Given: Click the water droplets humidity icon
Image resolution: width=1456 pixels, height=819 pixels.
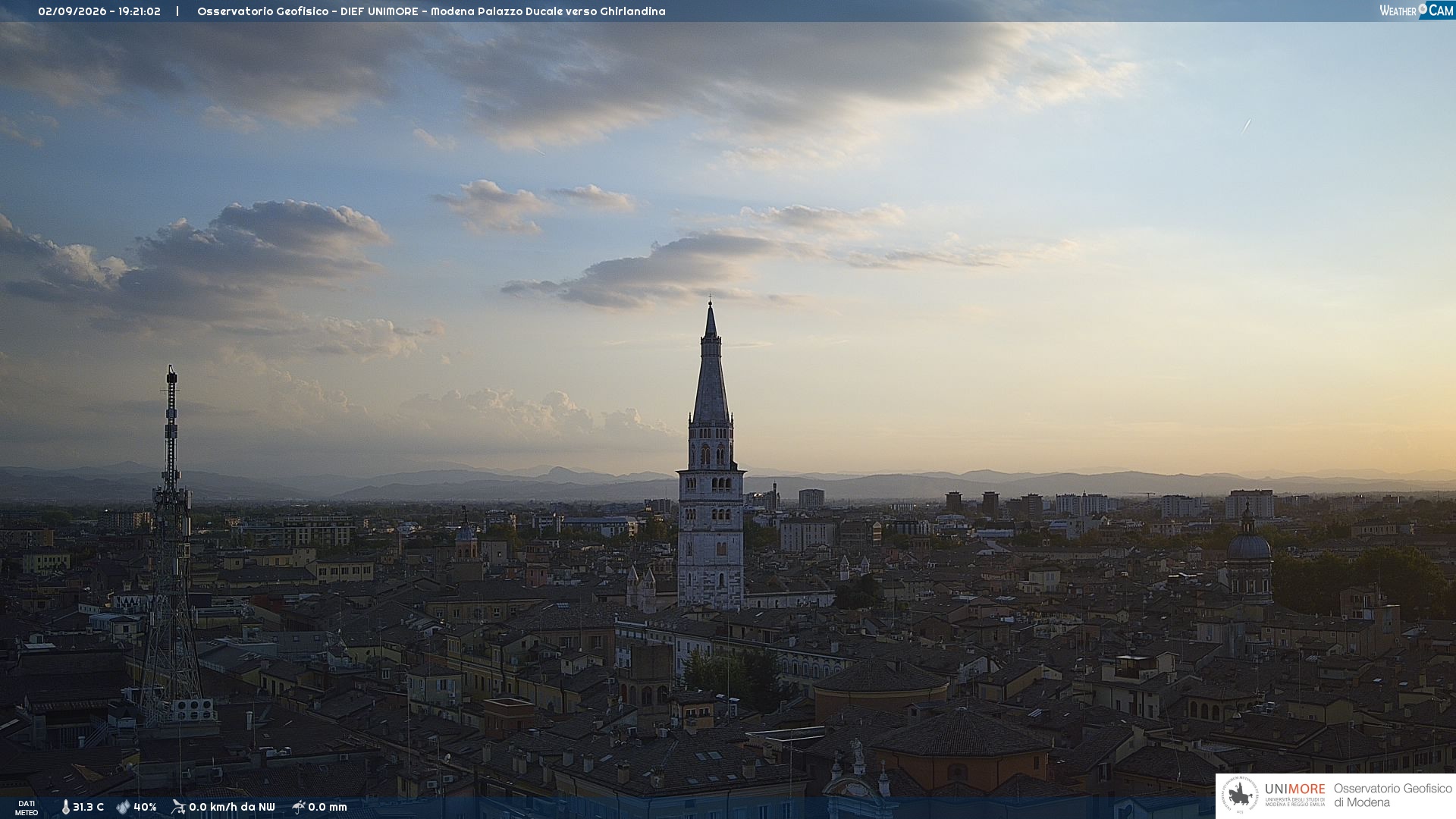Looking at the screenshot, I should (x=123, y=807).
